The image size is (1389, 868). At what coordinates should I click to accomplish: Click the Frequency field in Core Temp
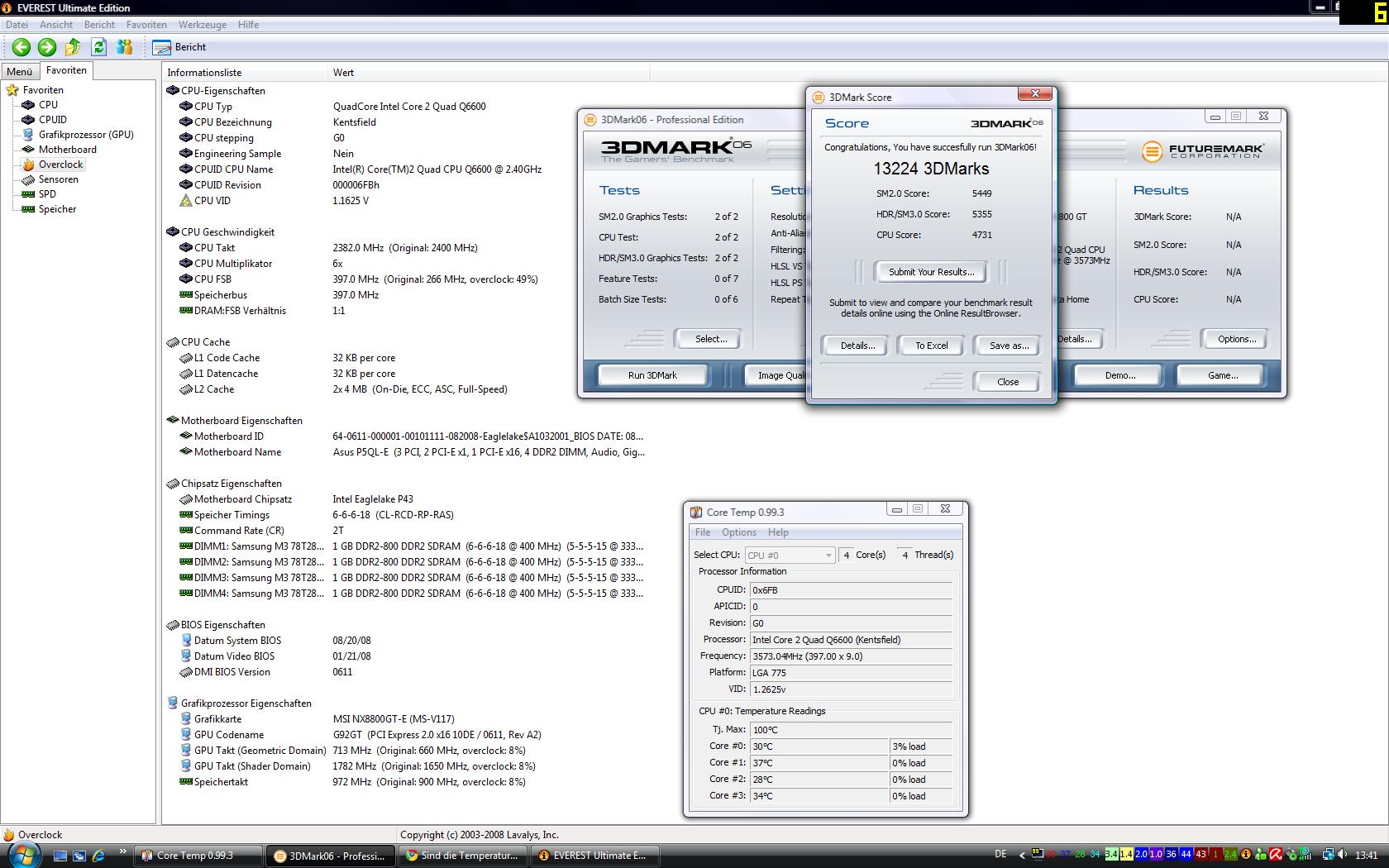(851, 656)
